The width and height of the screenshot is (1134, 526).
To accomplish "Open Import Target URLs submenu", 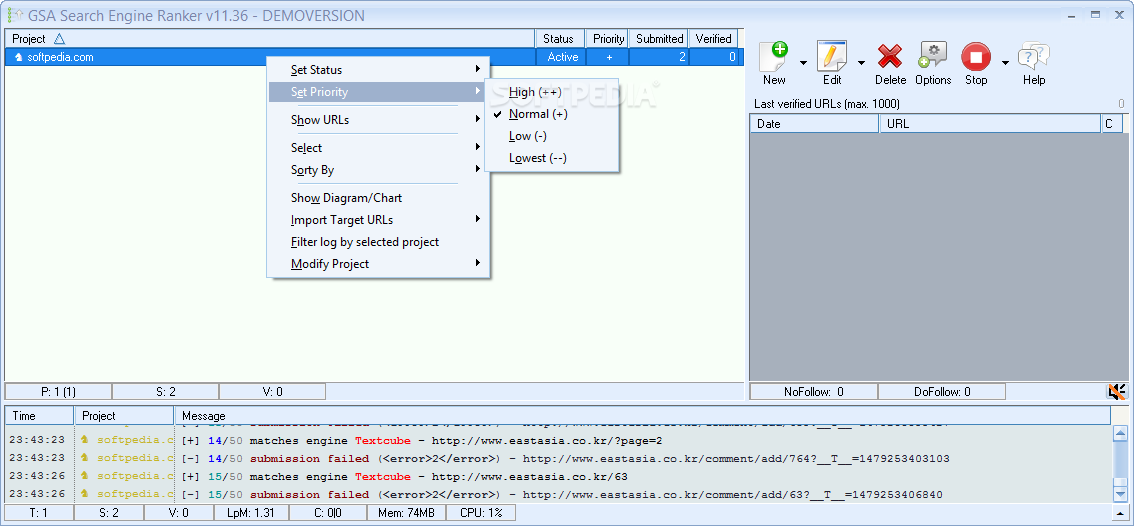I will pyautogui.click(x=379, y=220).
